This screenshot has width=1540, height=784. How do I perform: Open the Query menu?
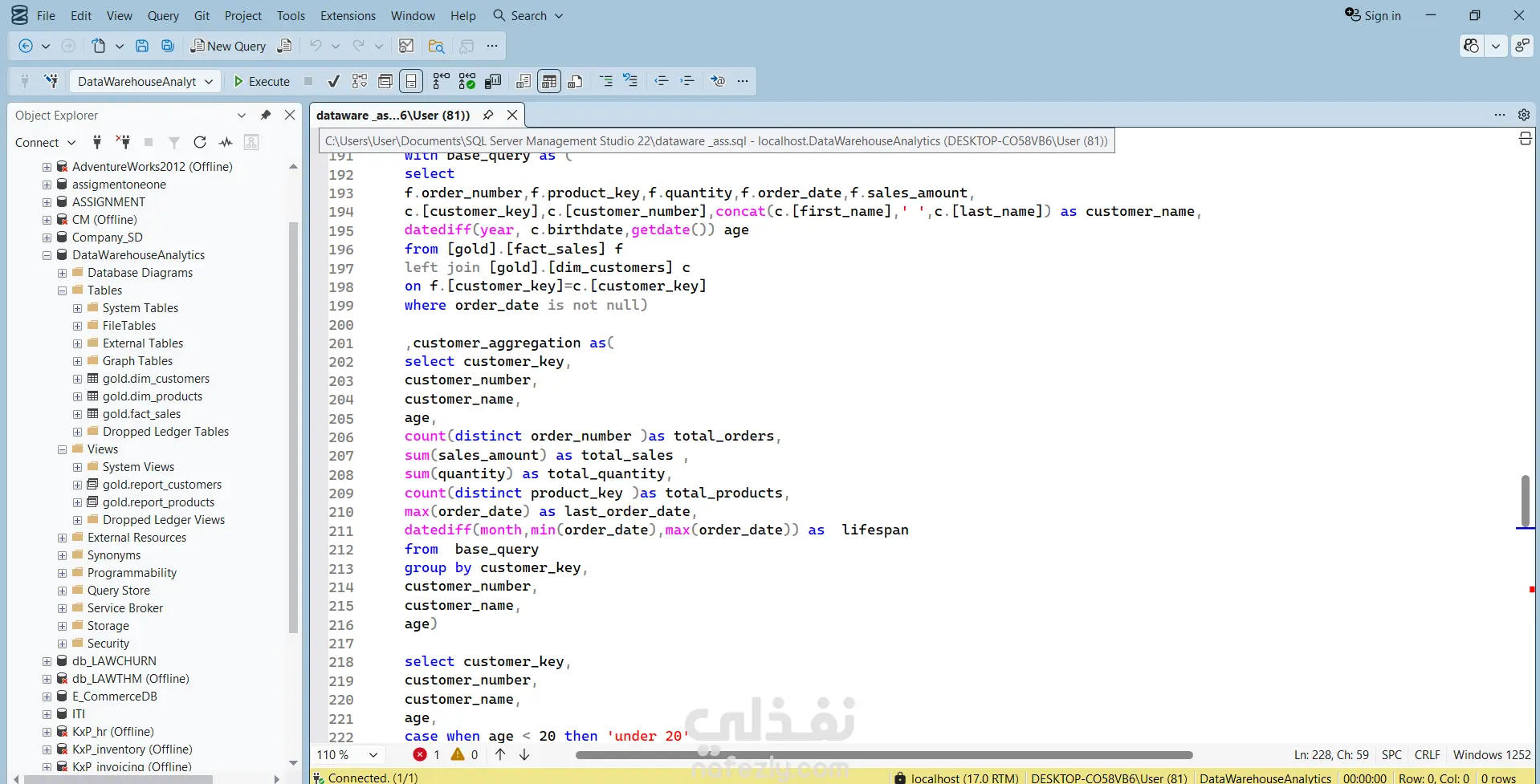(x=163, y=15)
